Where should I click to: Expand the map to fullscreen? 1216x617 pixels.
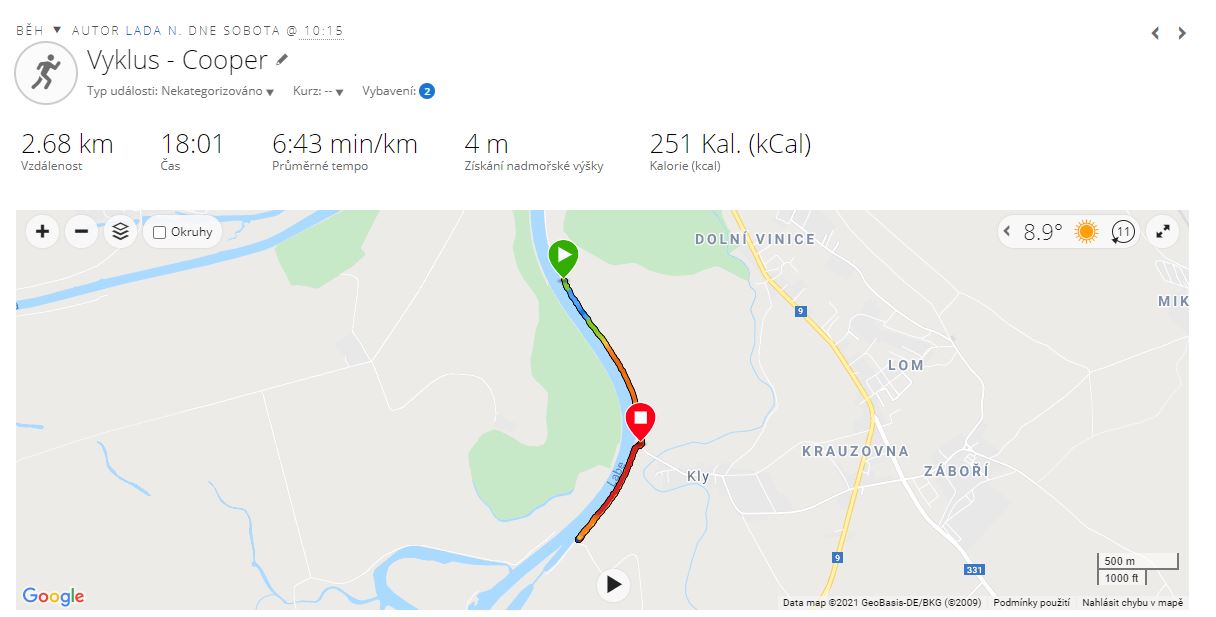coord(1162,232)
